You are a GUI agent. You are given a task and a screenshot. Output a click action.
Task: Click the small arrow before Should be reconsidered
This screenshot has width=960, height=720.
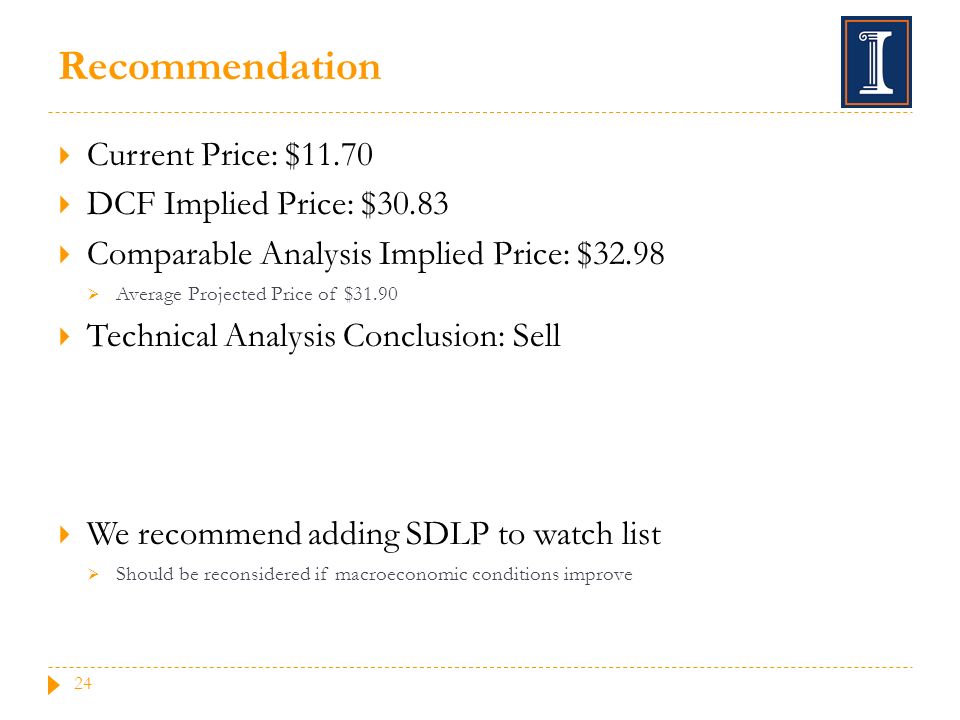93,574
